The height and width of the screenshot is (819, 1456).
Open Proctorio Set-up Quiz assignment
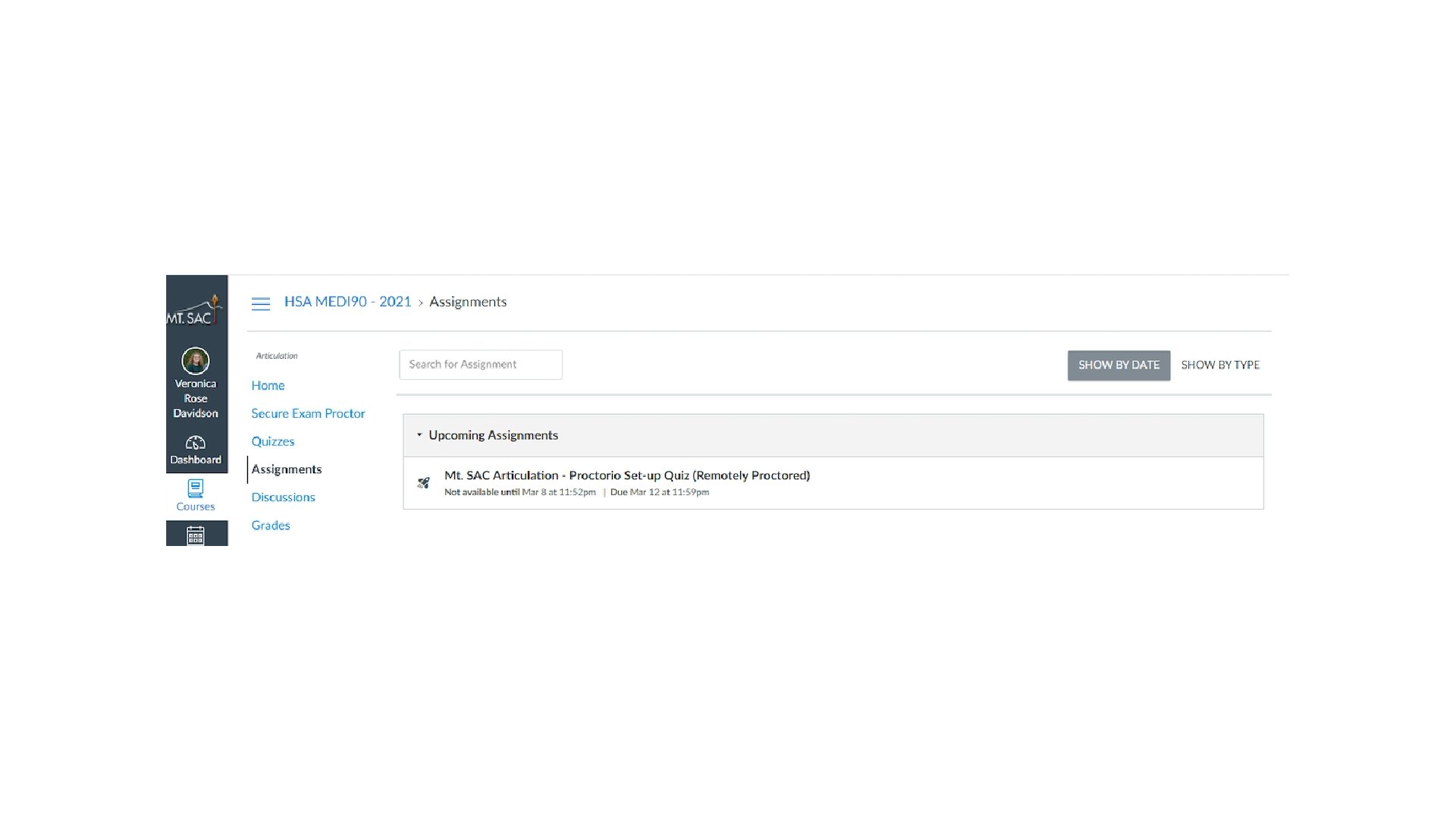(626, 475)
